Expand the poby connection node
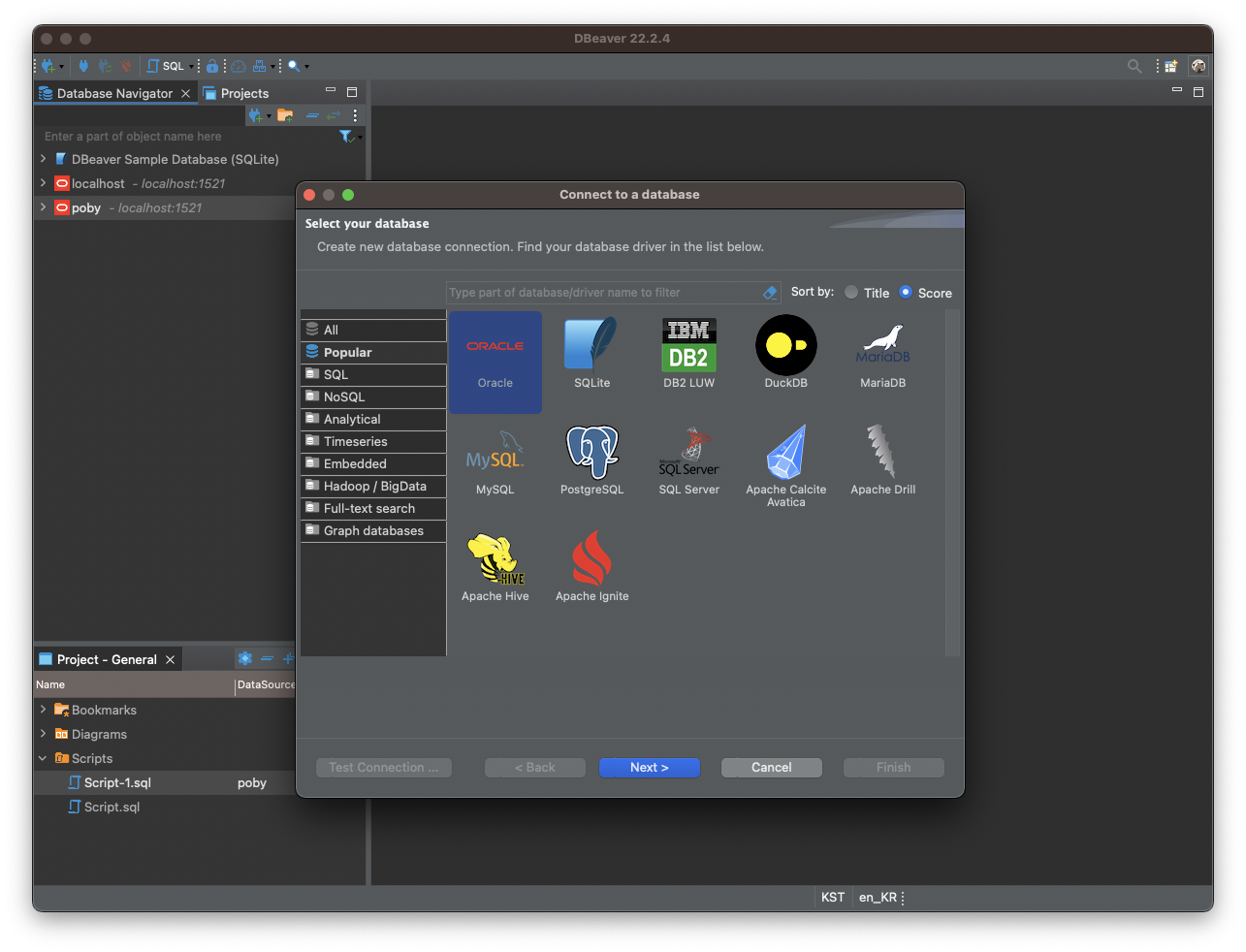The width and height of the screenshot is (1246, 952). (43, 206)
